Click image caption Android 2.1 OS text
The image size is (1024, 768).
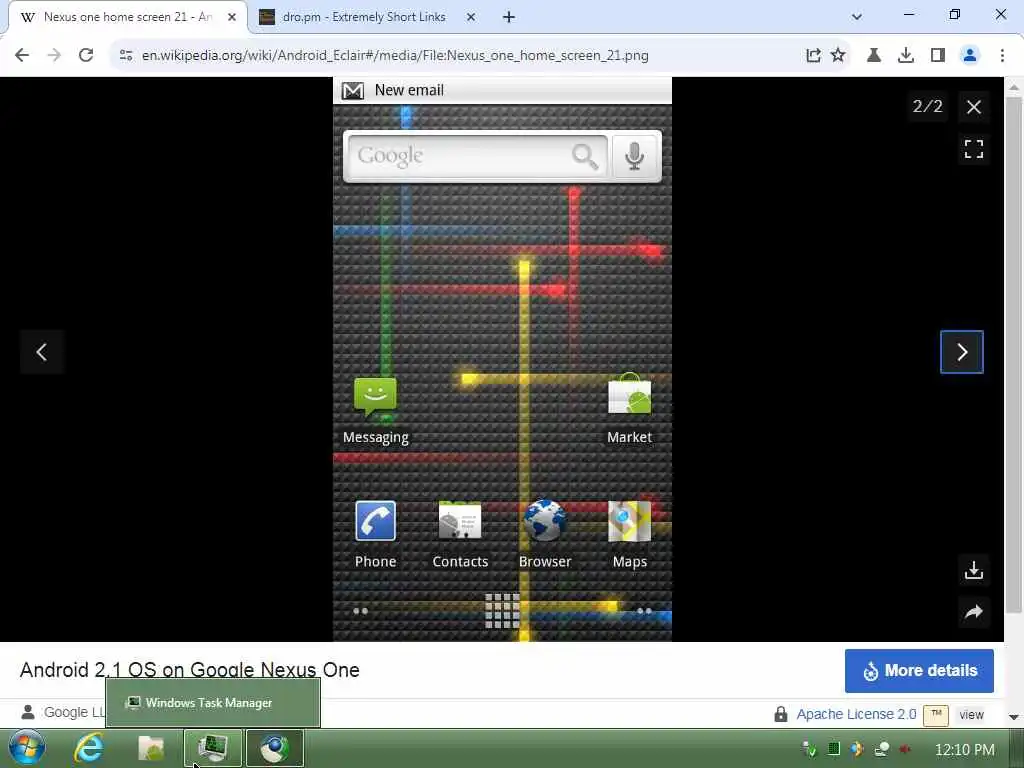coord(189,670)
